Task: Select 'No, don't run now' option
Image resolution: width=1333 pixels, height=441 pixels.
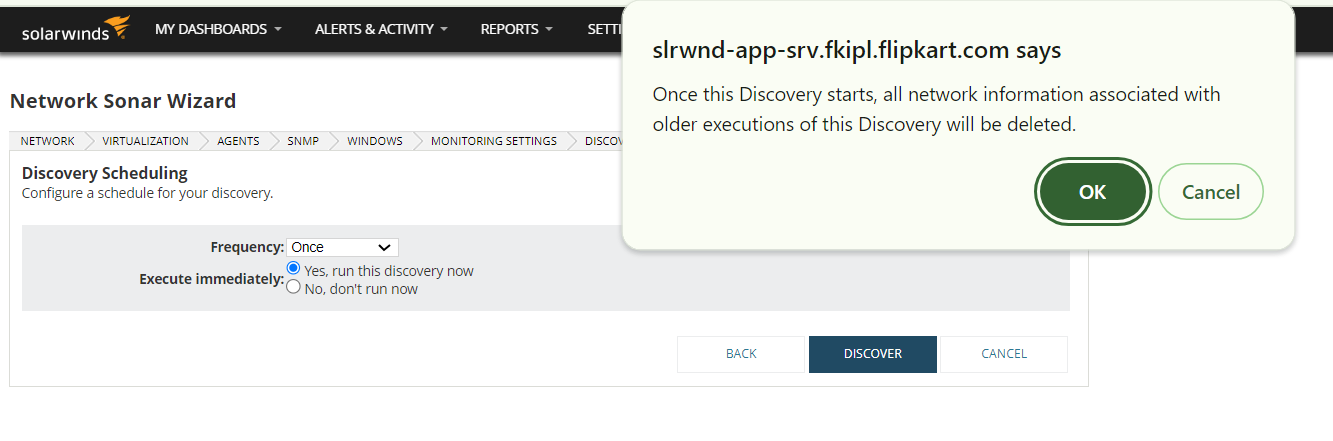Action: (293, 287)
